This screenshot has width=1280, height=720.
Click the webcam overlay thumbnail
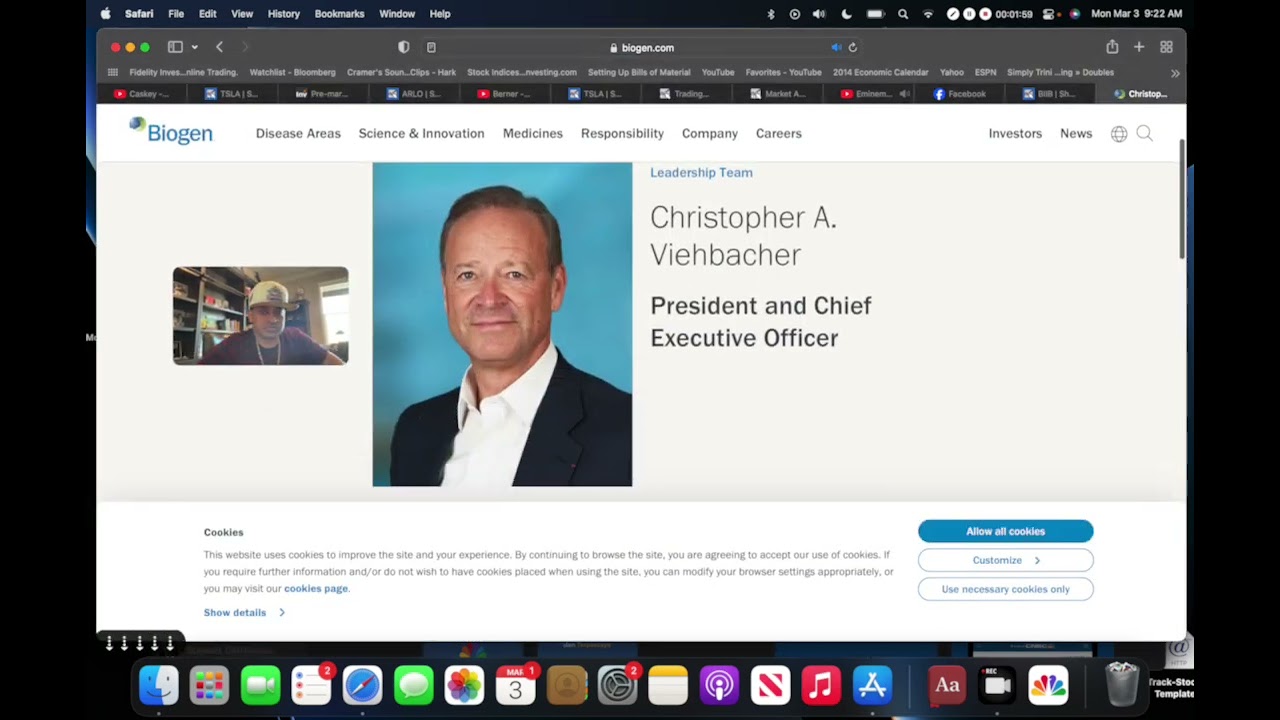[260, 315]
